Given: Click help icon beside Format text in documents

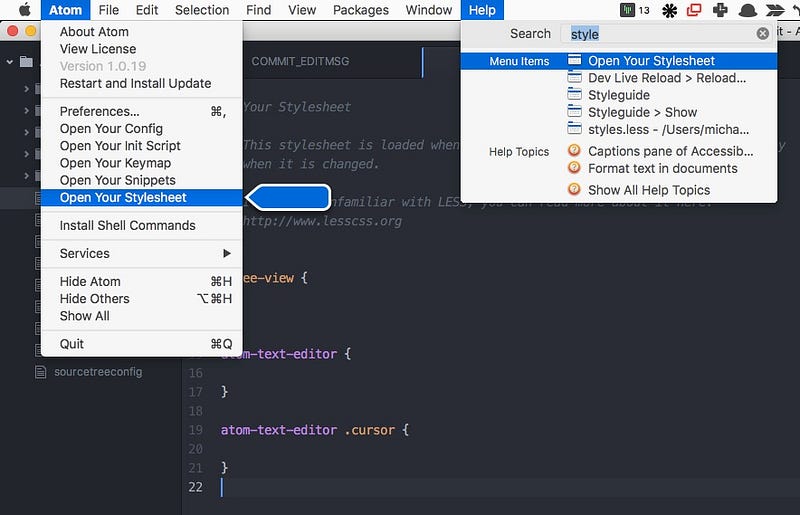Looking at the screenshot, I should 574,168.
